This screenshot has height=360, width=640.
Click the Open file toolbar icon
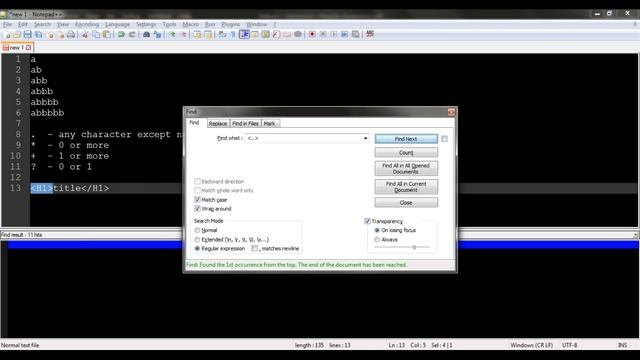(17, 34)
